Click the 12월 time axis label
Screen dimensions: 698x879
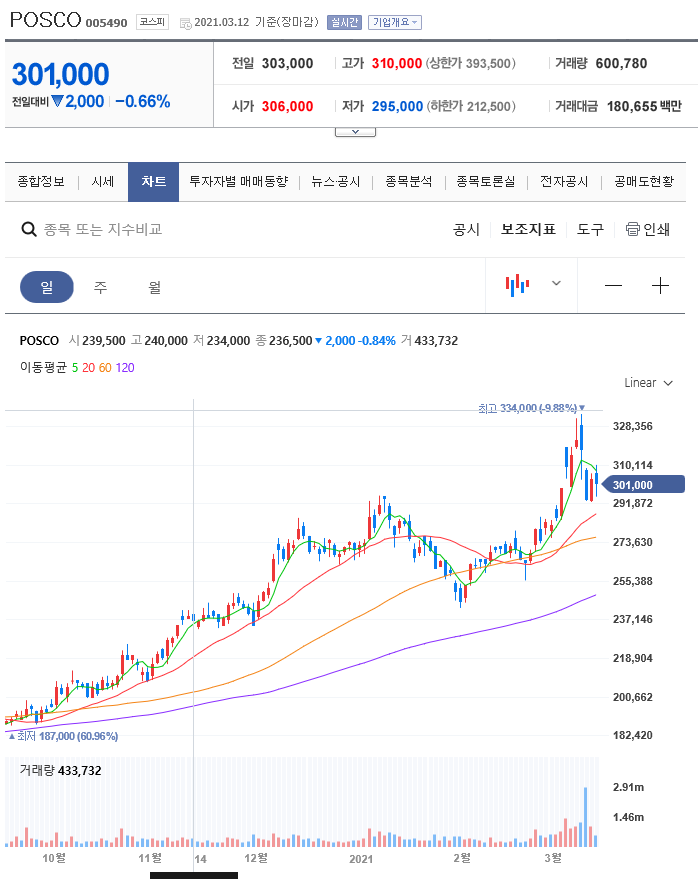point(256,858)
